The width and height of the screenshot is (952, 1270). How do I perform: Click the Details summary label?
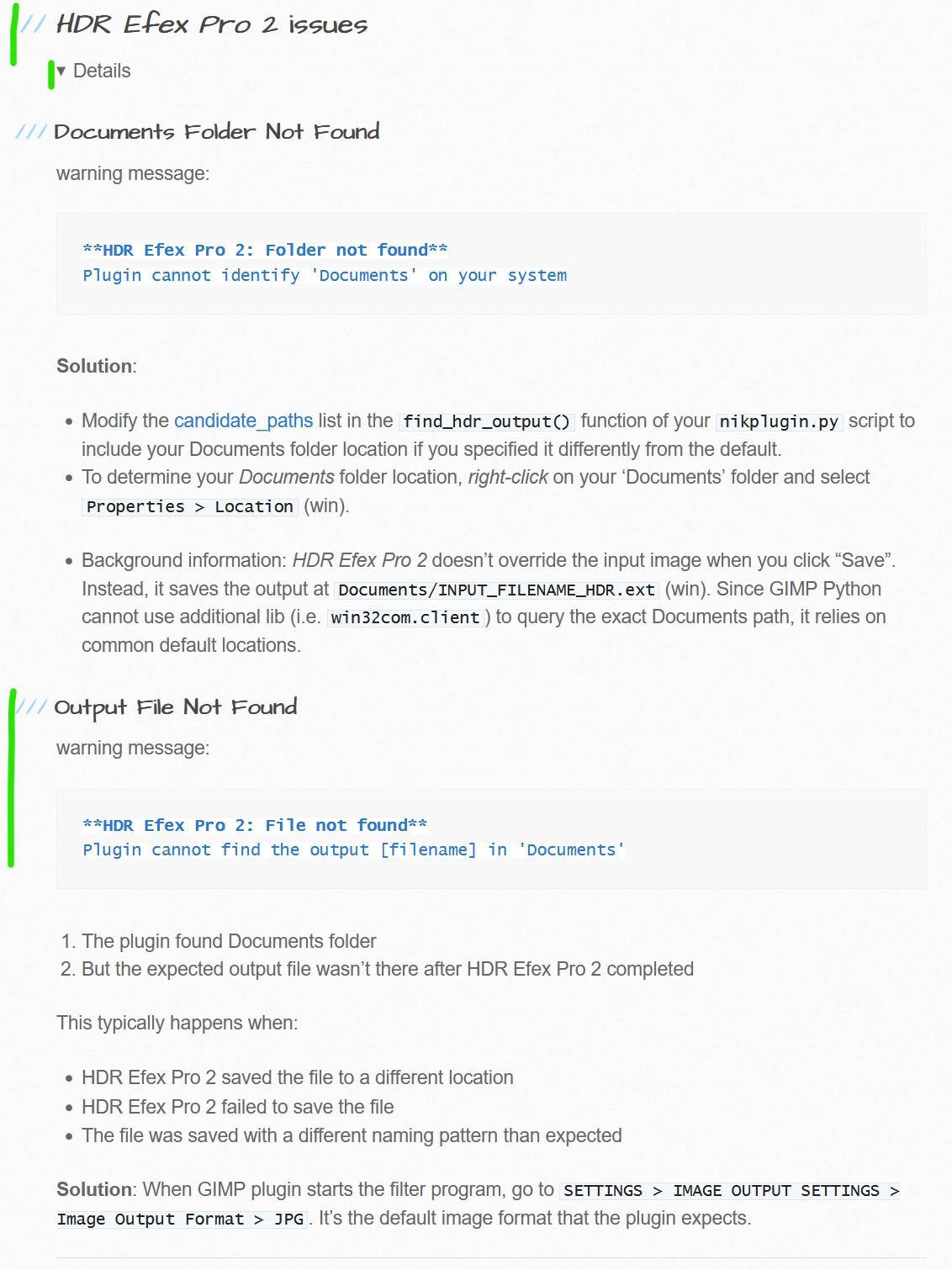(102, 71)
